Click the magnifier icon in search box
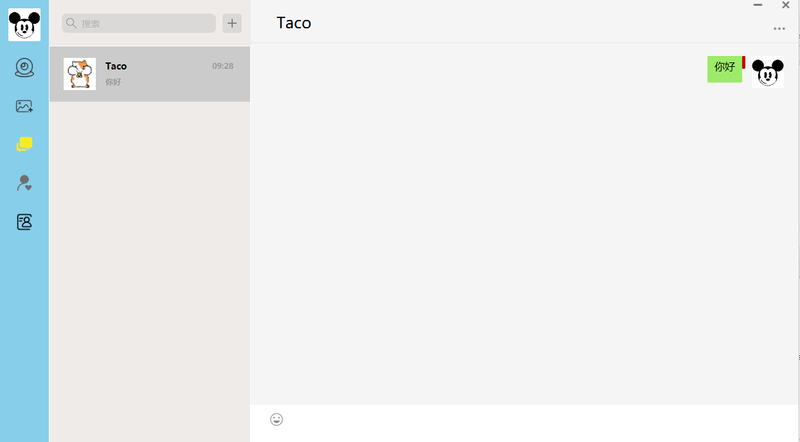The height and width of the screenshot is (442, 800). click(x=71, y=23)
